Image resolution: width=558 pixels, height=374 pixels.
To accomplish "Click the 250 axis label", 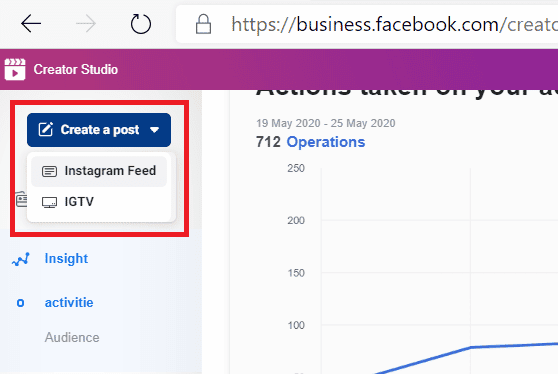I will coord(296,168).
